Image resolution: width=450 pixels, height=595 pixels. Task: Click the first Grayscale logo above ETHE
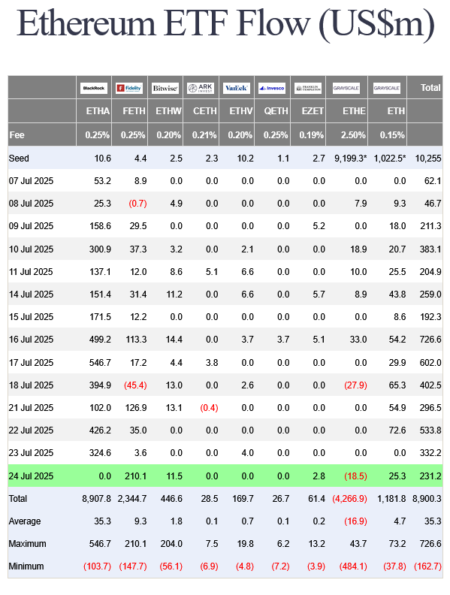pyautogui.click(x=346, y=88)
